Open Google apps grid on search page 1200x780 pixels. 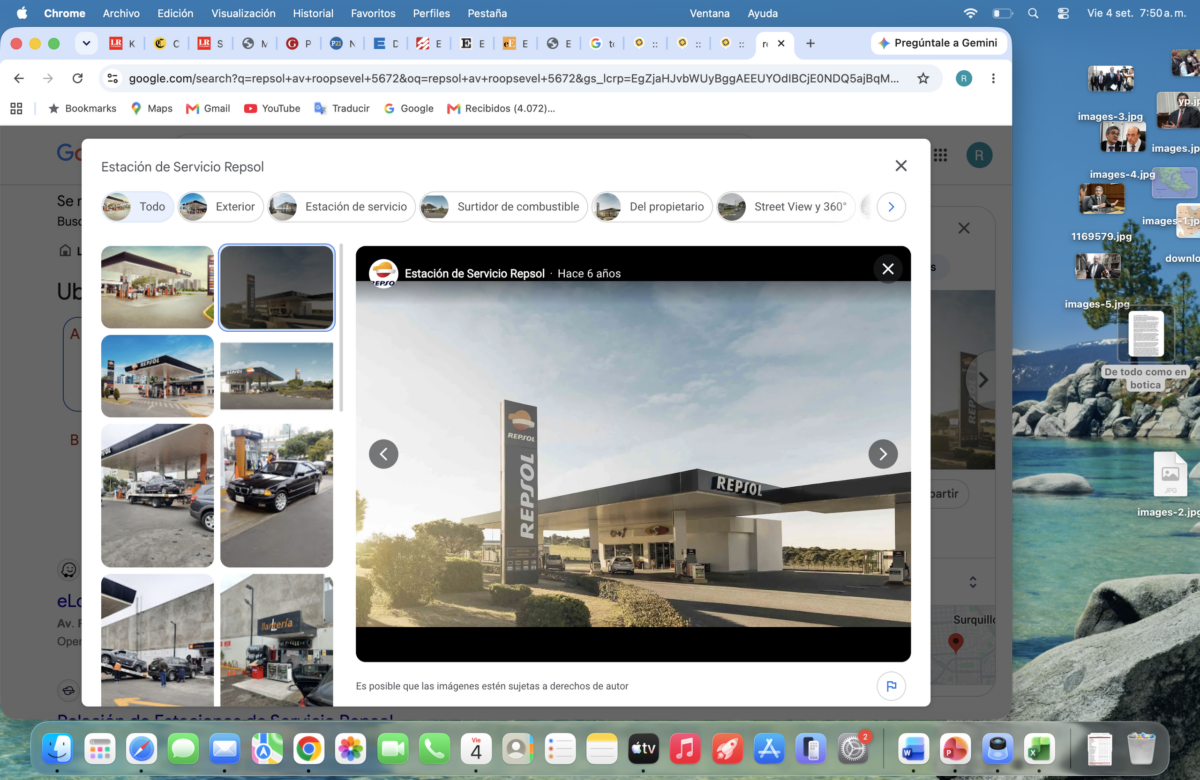[x=940, y=155]
